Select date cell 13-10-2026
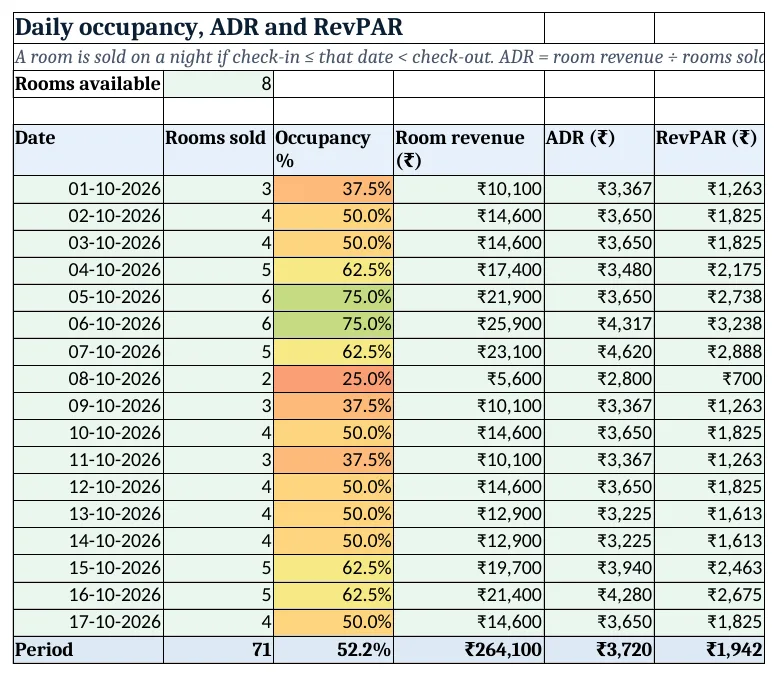The height and width of the screenshot is (676, 777). (x=88, y=514)
